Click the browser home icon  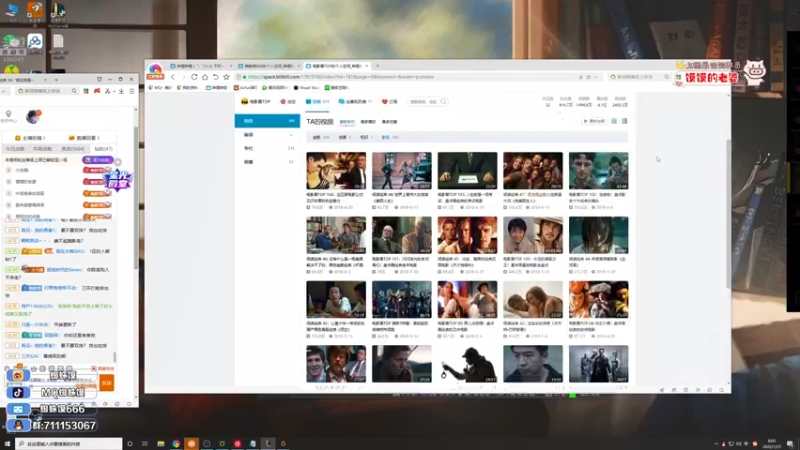tap(205, 77)
